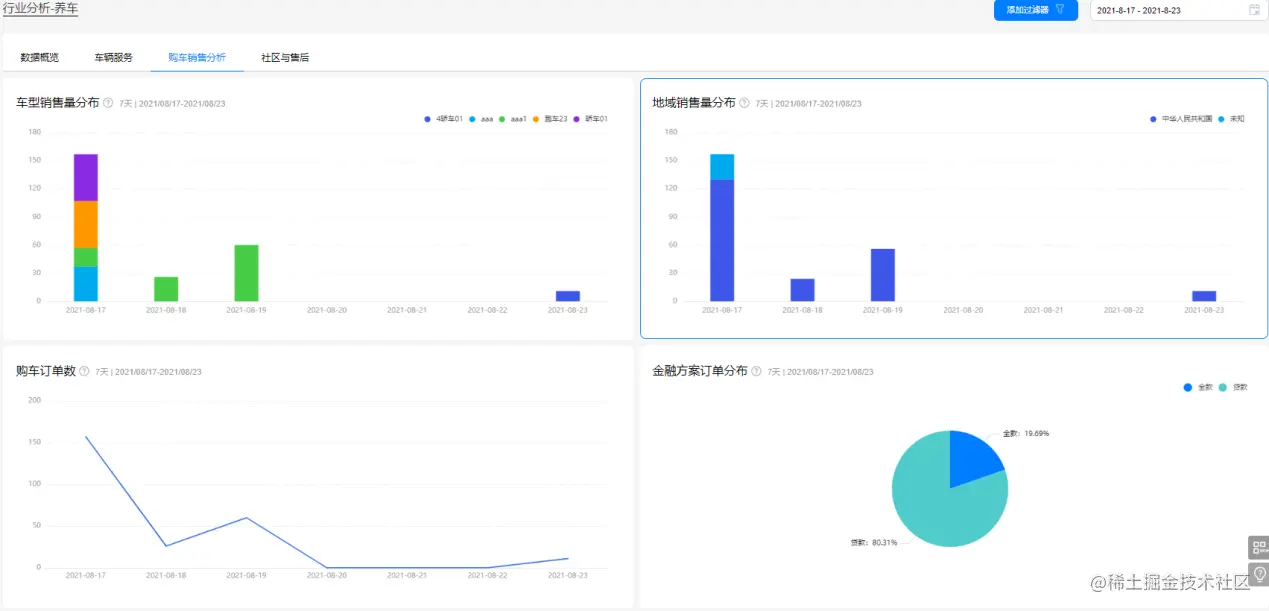Click the 2021-08-23 bar in region chart

tap(1204, 296)
